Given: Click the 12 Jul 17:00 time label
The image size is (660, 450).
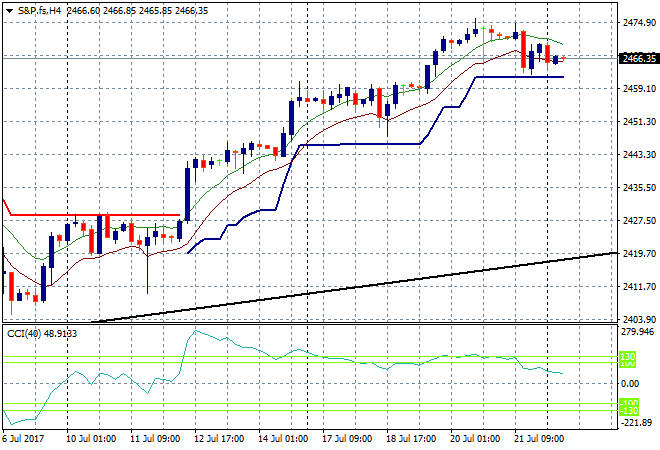Looking at the screenshot, I should pyautogui.click(x=219, y=439).
